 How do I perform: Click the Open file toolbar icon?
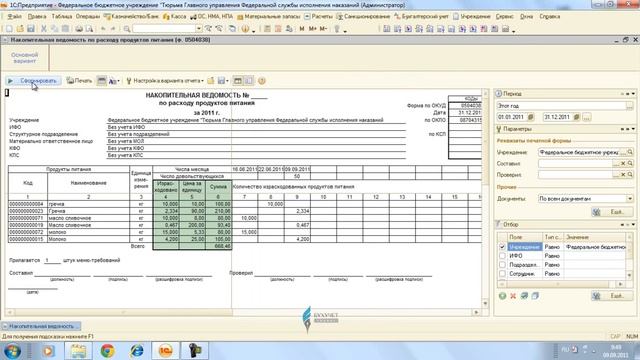coord(20,29)
